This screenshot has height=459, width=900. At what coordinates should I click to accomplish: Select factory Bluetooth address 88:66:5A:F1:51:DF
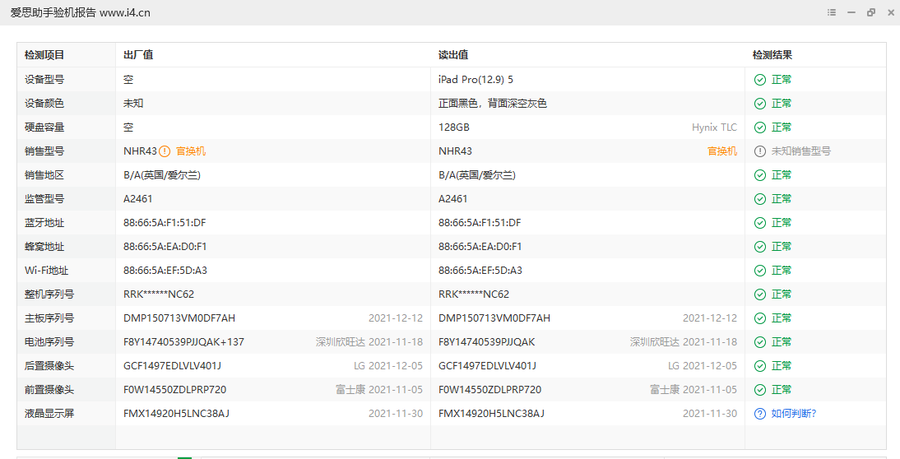click(x=165, y=223)
